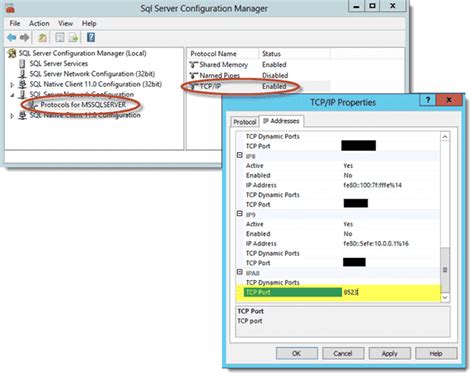Click the Back arrow toolbar icon
This screenshot has width=474, height=377.
coord(12,38)
